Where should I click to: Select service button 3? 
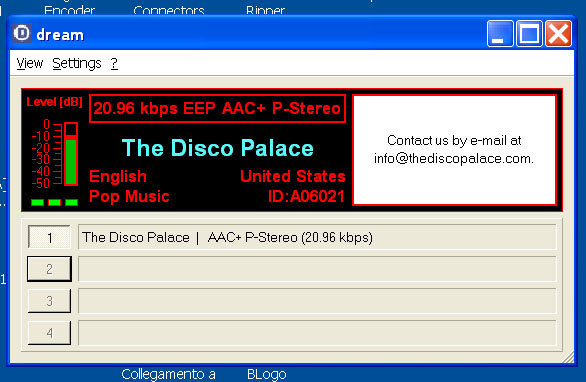(49, 301)
